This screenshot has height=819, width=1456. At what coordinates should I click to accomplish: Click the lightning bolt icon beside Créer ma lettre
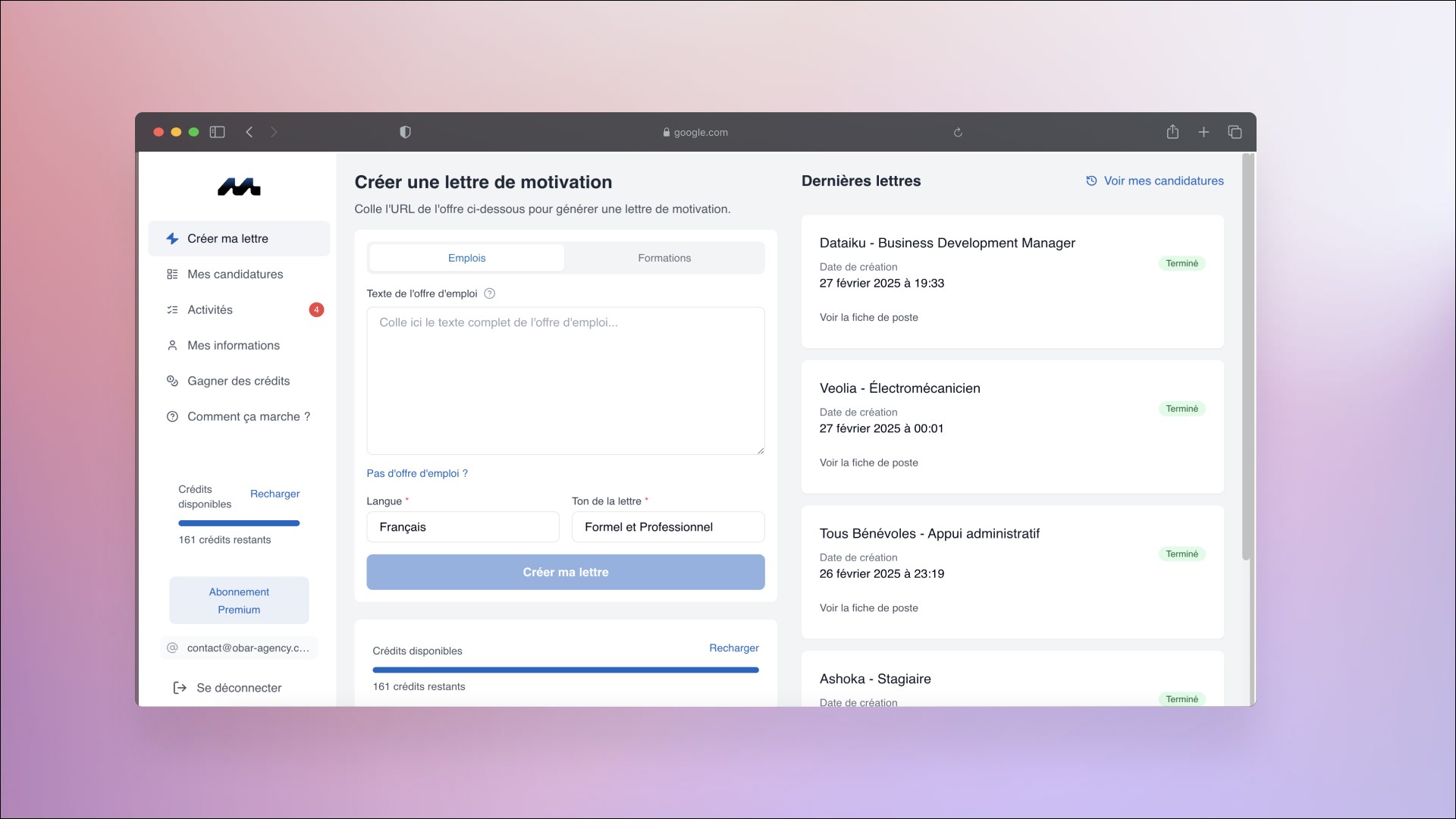click(172, 238)
